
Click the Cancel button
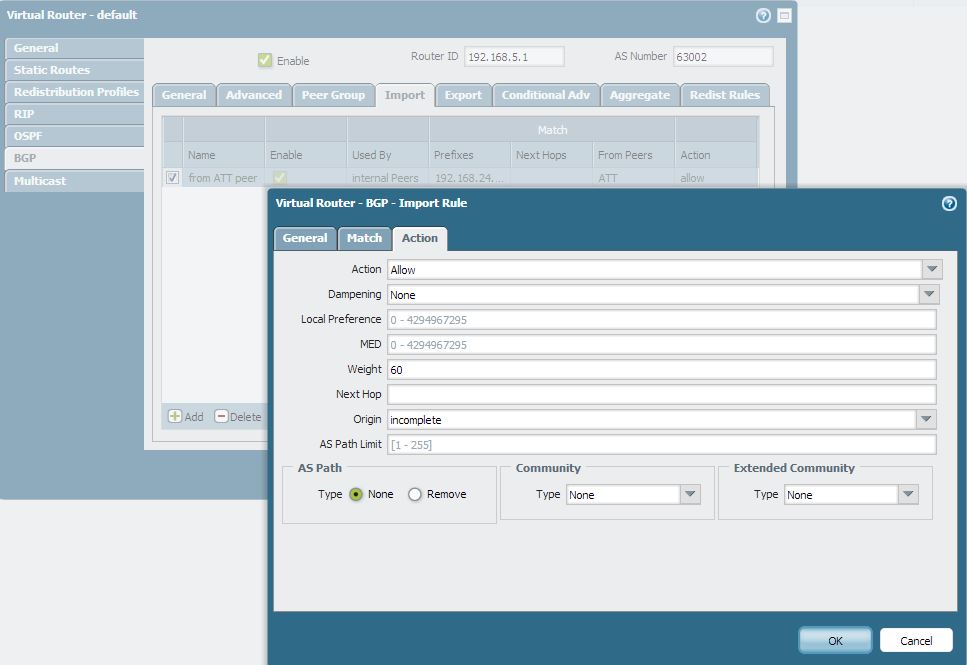tap(916, 641)
